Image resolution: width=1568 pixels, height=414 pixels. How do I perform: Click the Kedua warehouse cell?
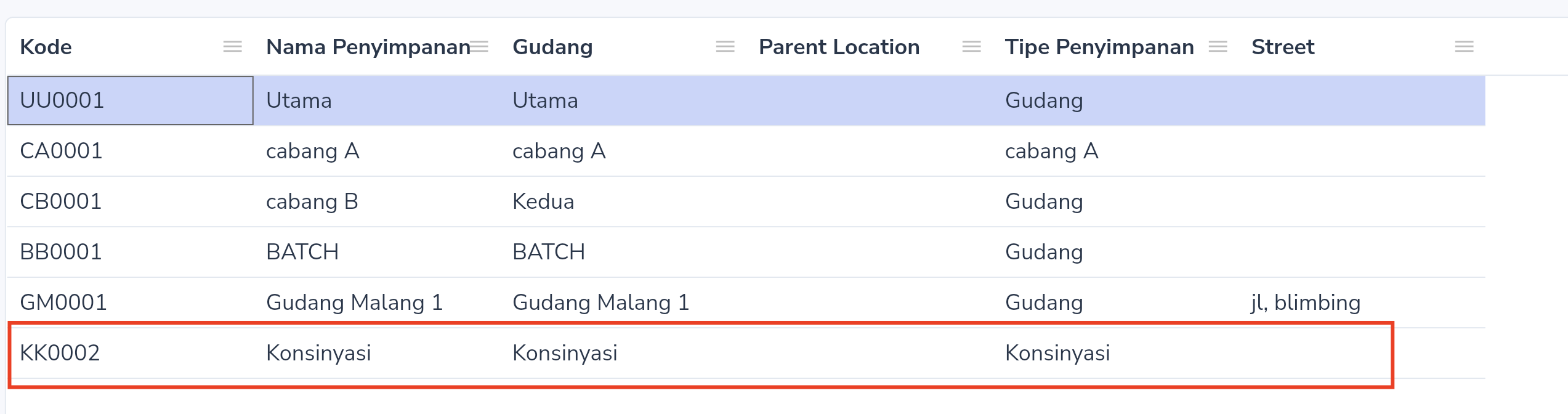tap(543, 201)
